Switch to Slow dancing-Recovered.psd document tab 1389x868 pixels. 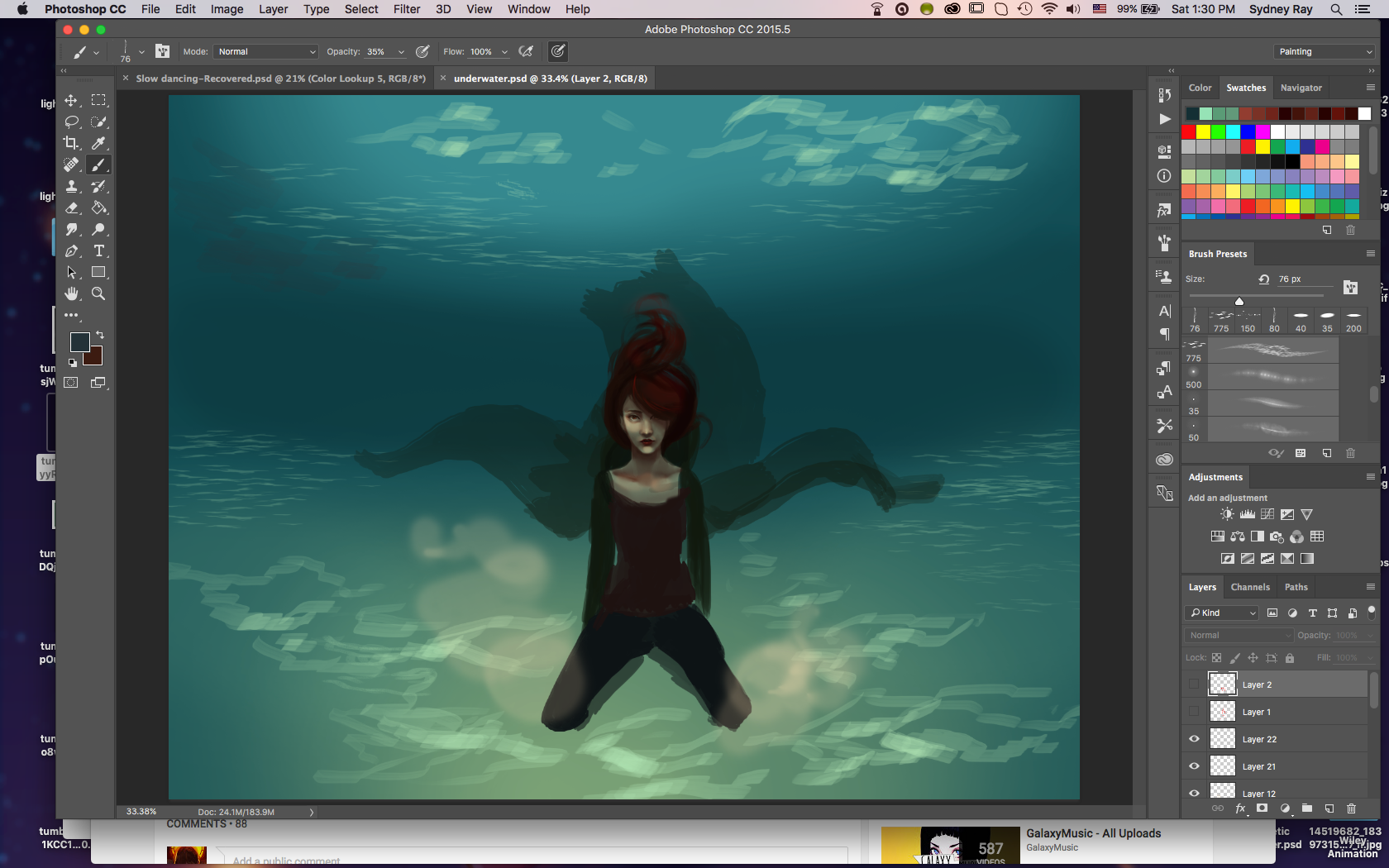click(x=280, y=79)
